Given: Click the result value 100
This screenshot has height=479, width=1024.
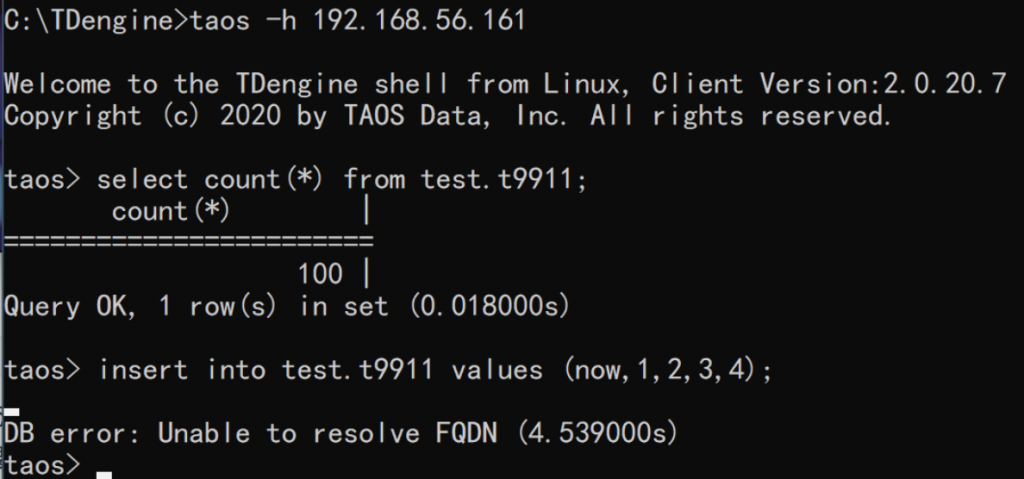Looking at the screenshot, I should (320, 274).
